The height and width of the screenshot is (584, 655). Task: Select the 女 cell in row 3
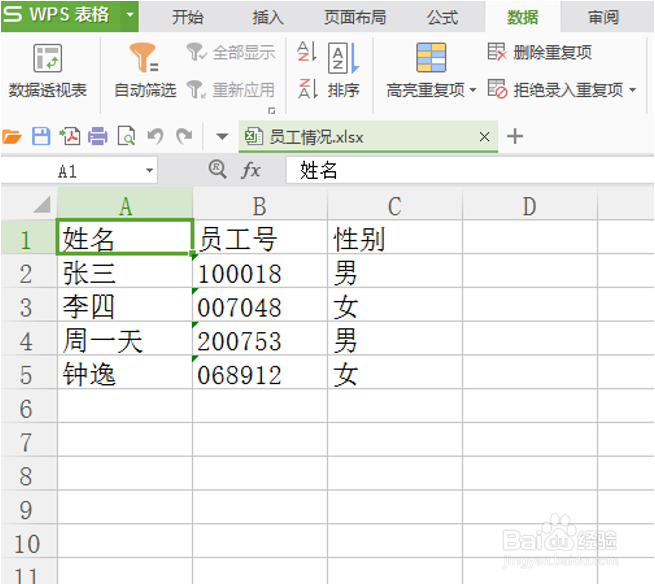(395, 305)
